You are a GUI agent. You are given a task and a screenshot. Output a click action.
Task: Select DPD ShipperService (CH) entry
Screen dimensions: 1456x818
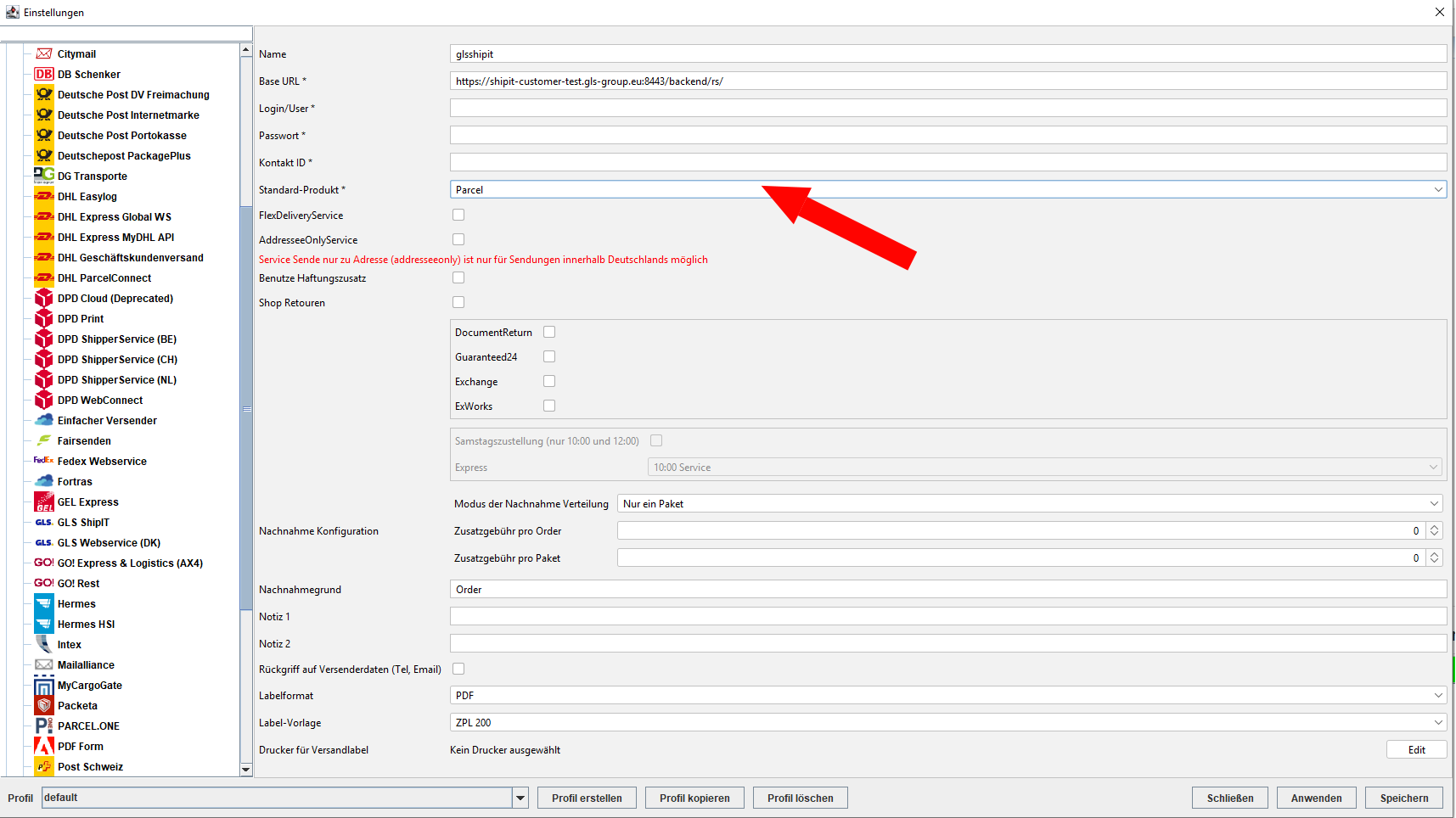pos(117,359)
